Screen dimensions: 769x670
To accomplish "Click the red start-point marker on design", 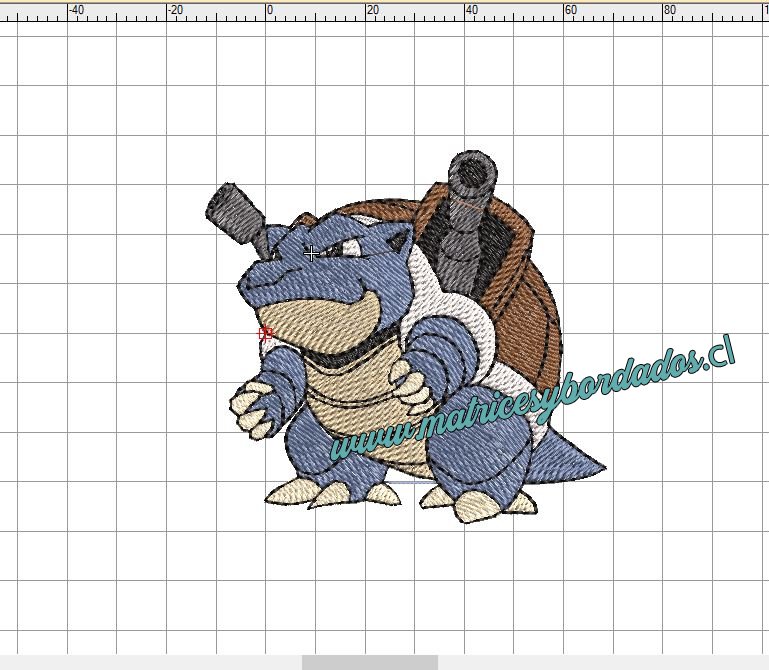I will (265, 334).
